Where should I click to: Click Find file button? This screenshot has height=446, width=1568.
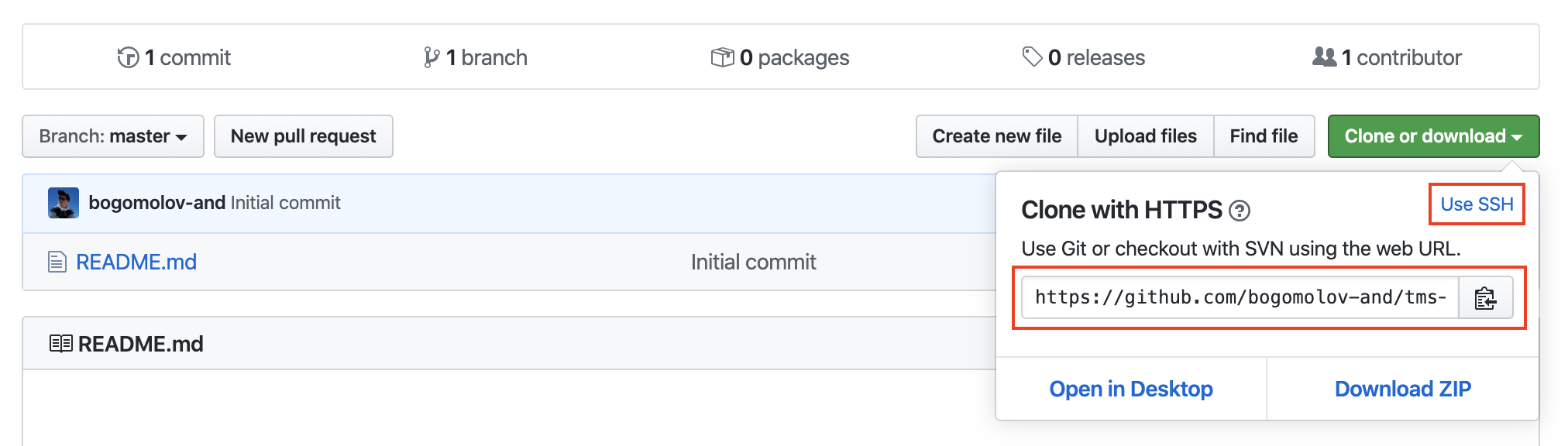pos(1264,136)
